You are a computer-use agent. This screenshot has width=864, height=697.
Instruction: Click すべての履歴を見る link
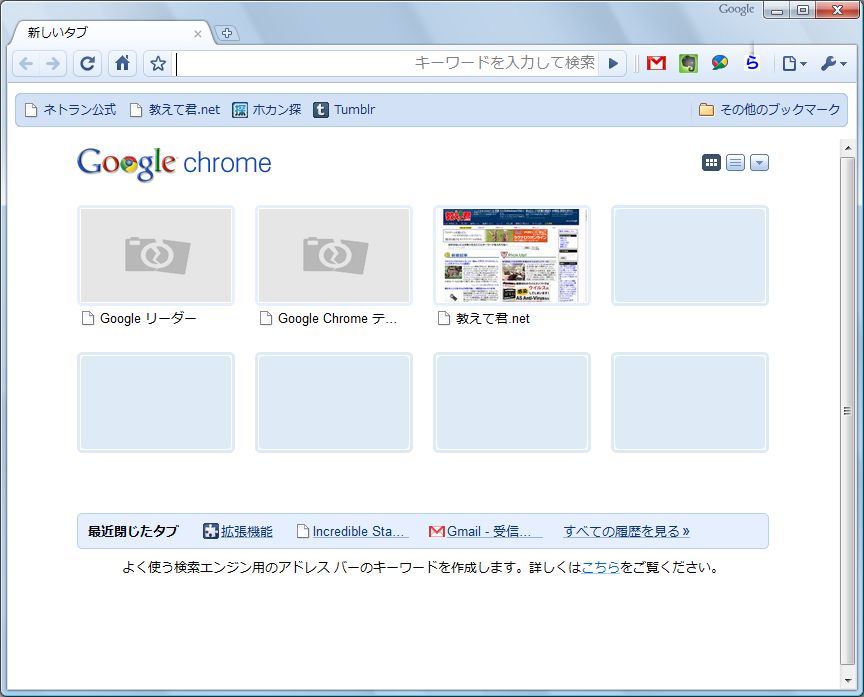(627, 531)
